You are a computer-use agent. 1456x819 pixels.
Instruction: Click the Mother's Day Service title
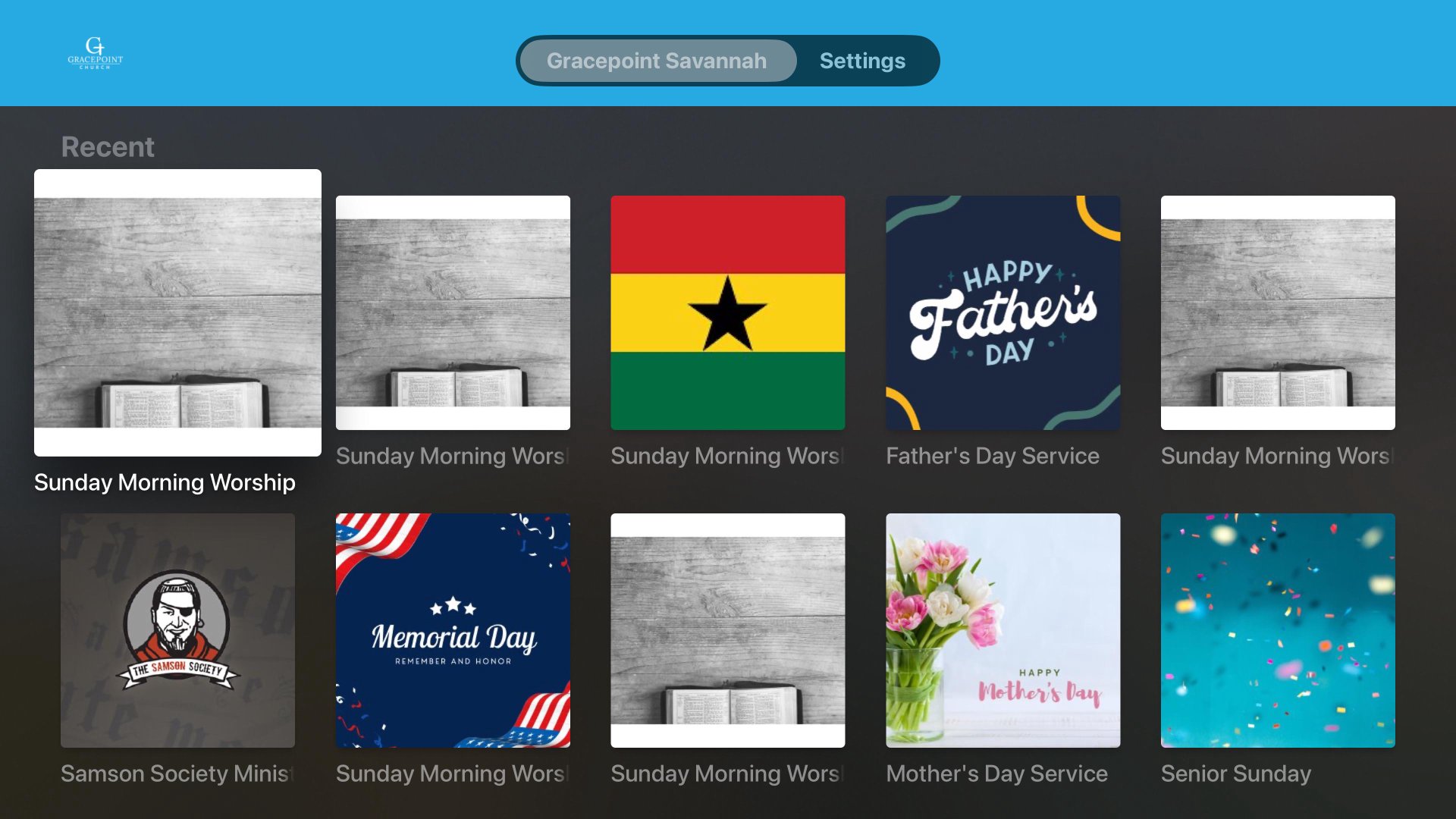(x=997, y=773)
